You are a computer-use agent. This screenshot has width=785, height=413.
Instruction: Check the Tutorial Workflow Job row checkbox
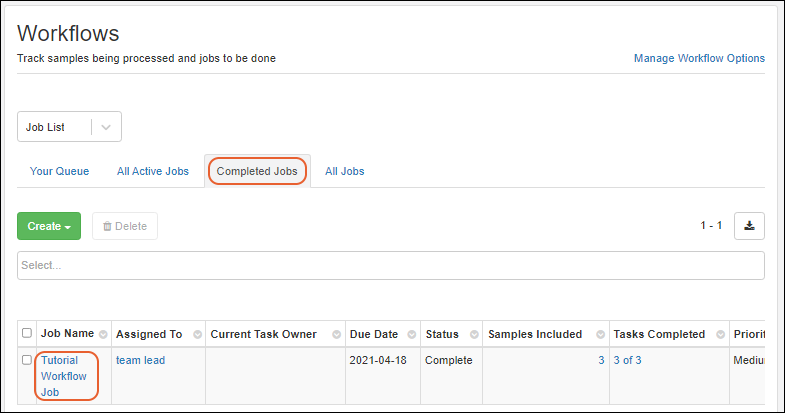point(27,360)
